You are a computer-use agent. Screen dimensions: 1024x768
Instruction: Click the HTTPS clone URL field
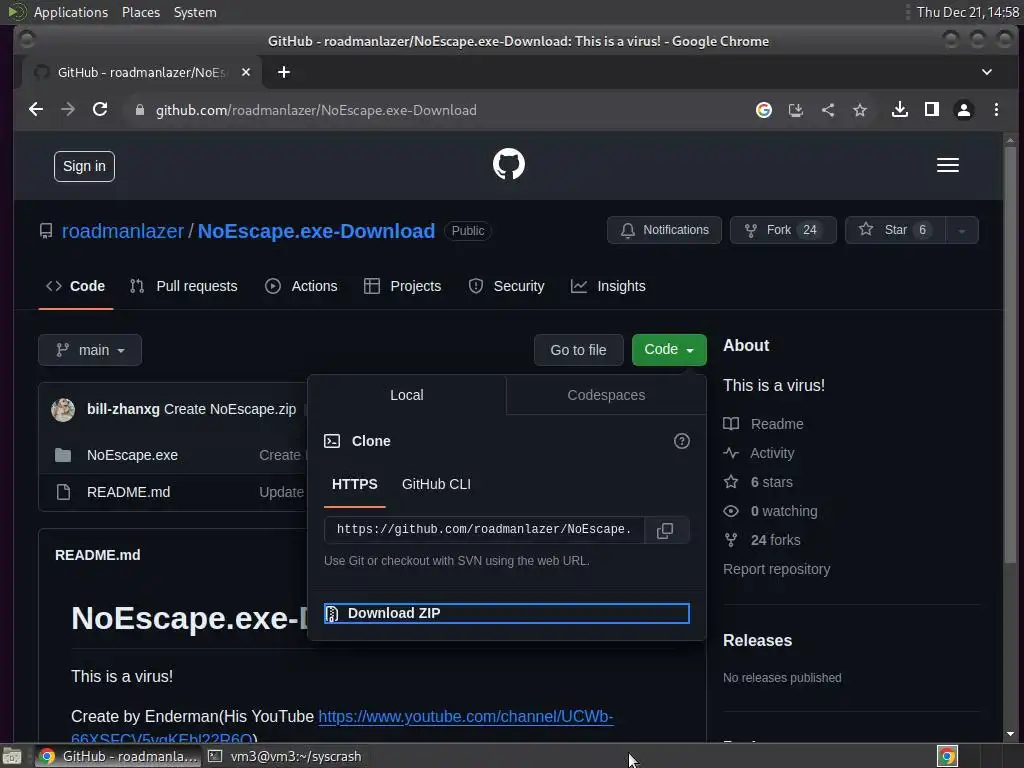pos(484,530)
